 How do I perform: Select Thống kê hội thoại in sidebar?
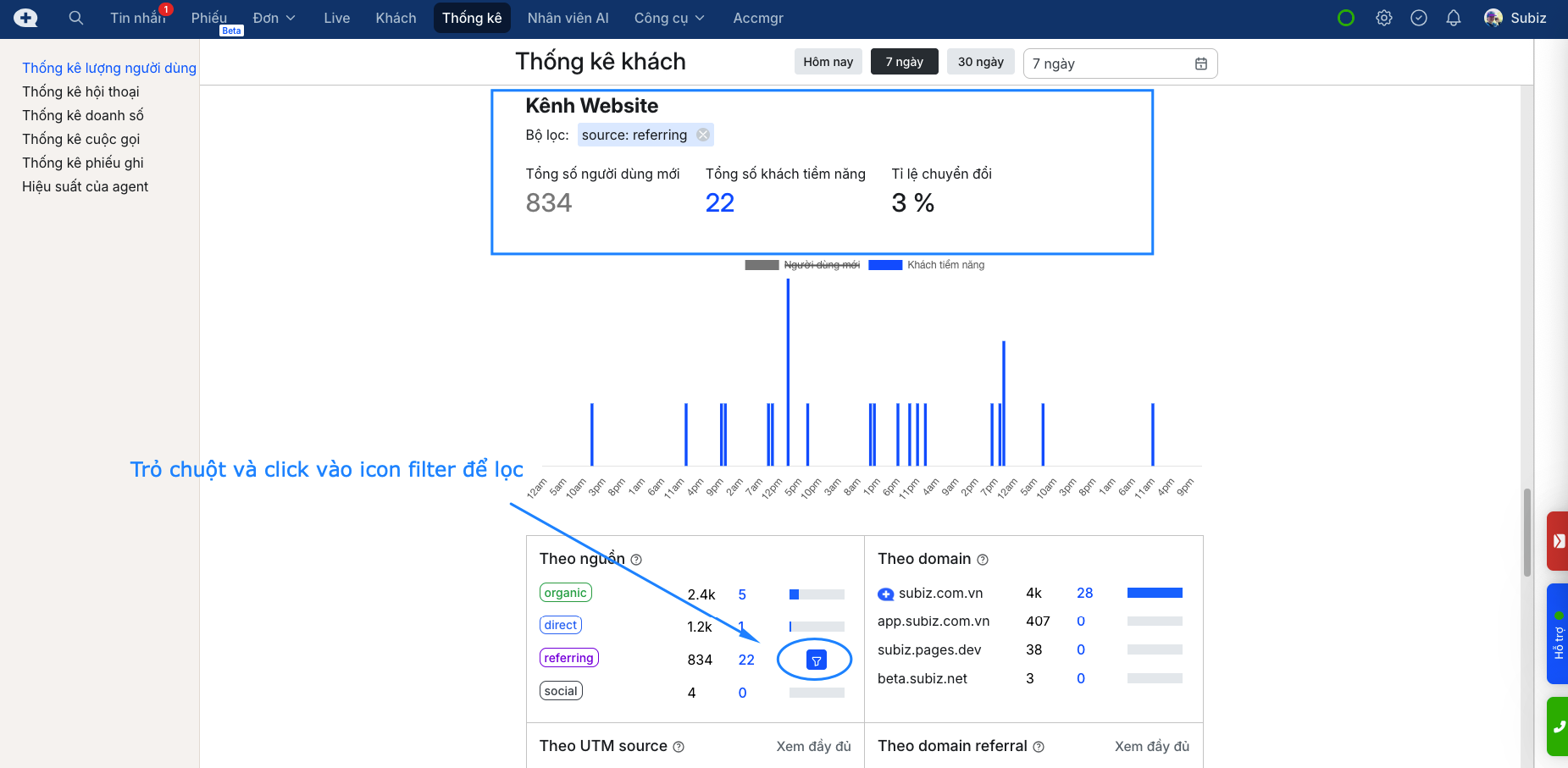click(x=80, y=91)
